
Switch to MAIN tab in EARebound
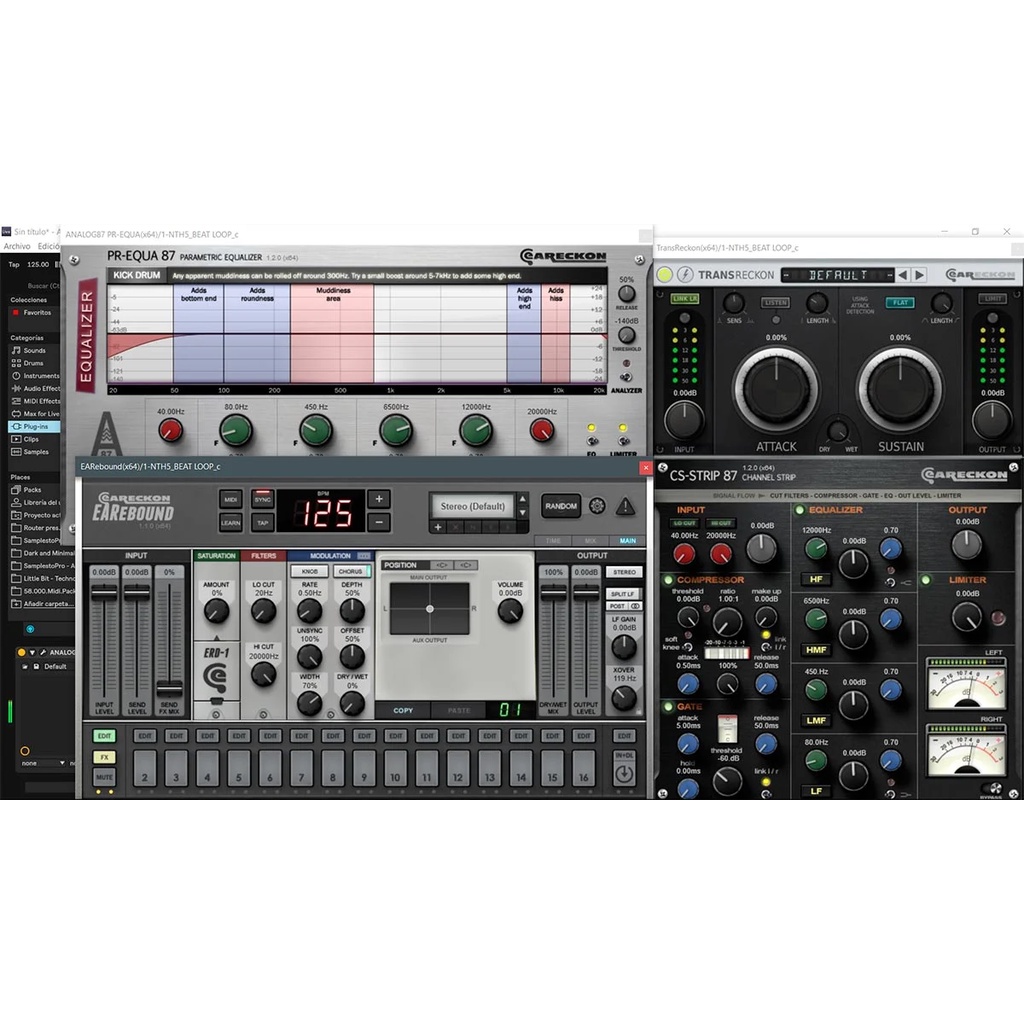pyautogui.click(x=628, y=541)
